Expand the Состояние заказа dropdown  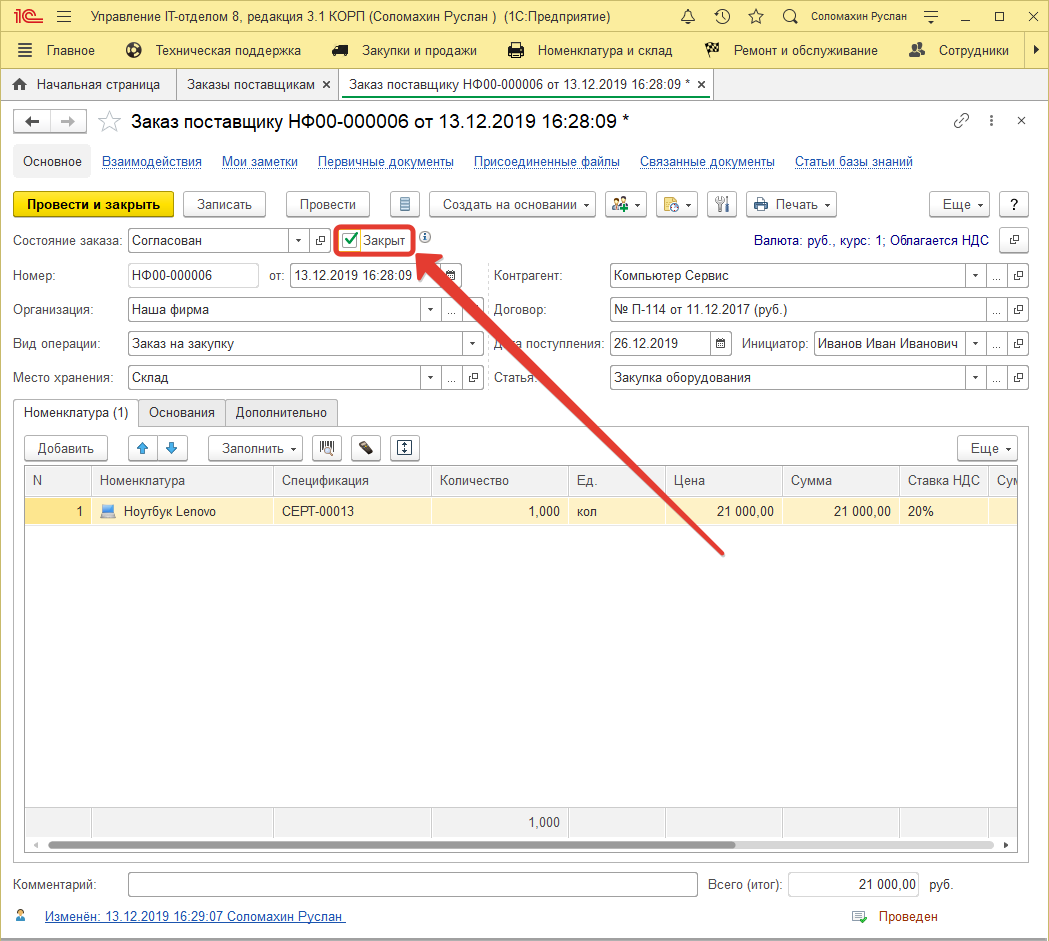click(299, 241)
